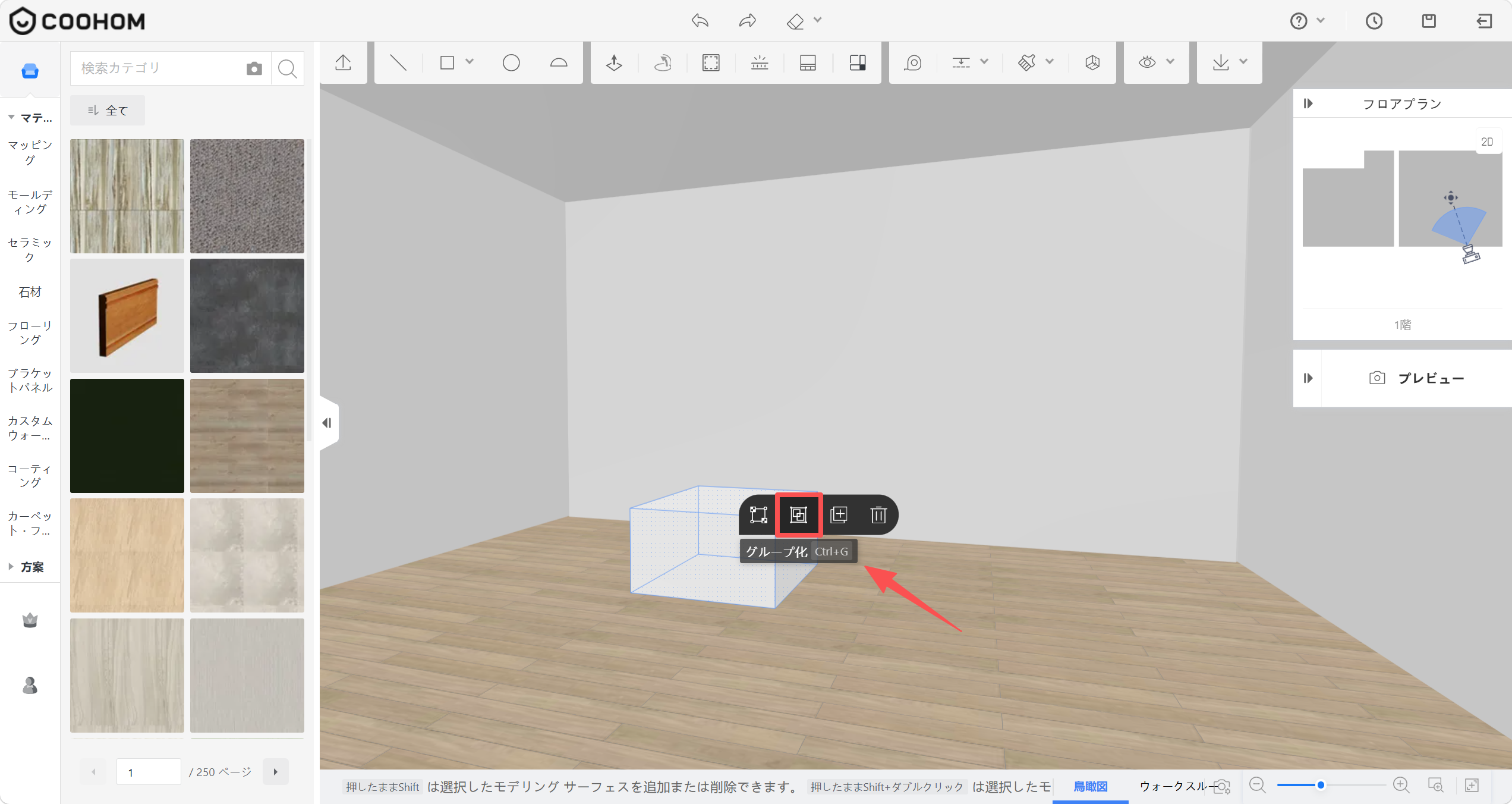
Task: Click the 3D cube component icon
Action: [x=1092, y=62]
